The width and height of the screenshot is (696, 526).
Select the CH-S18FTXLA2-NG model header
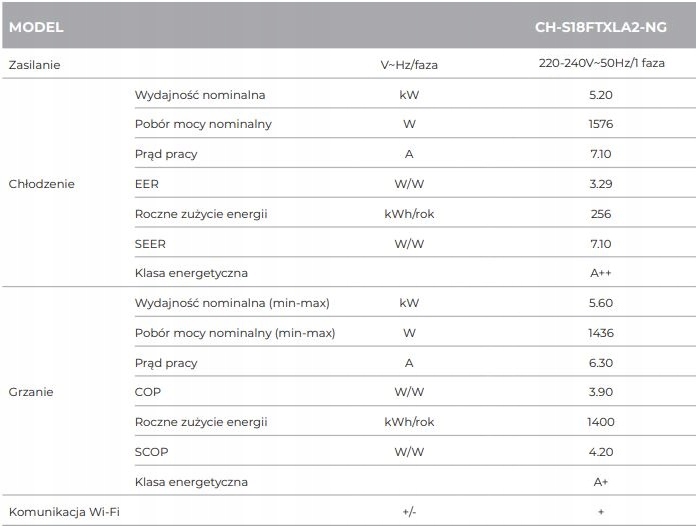[x=601, y=27]
